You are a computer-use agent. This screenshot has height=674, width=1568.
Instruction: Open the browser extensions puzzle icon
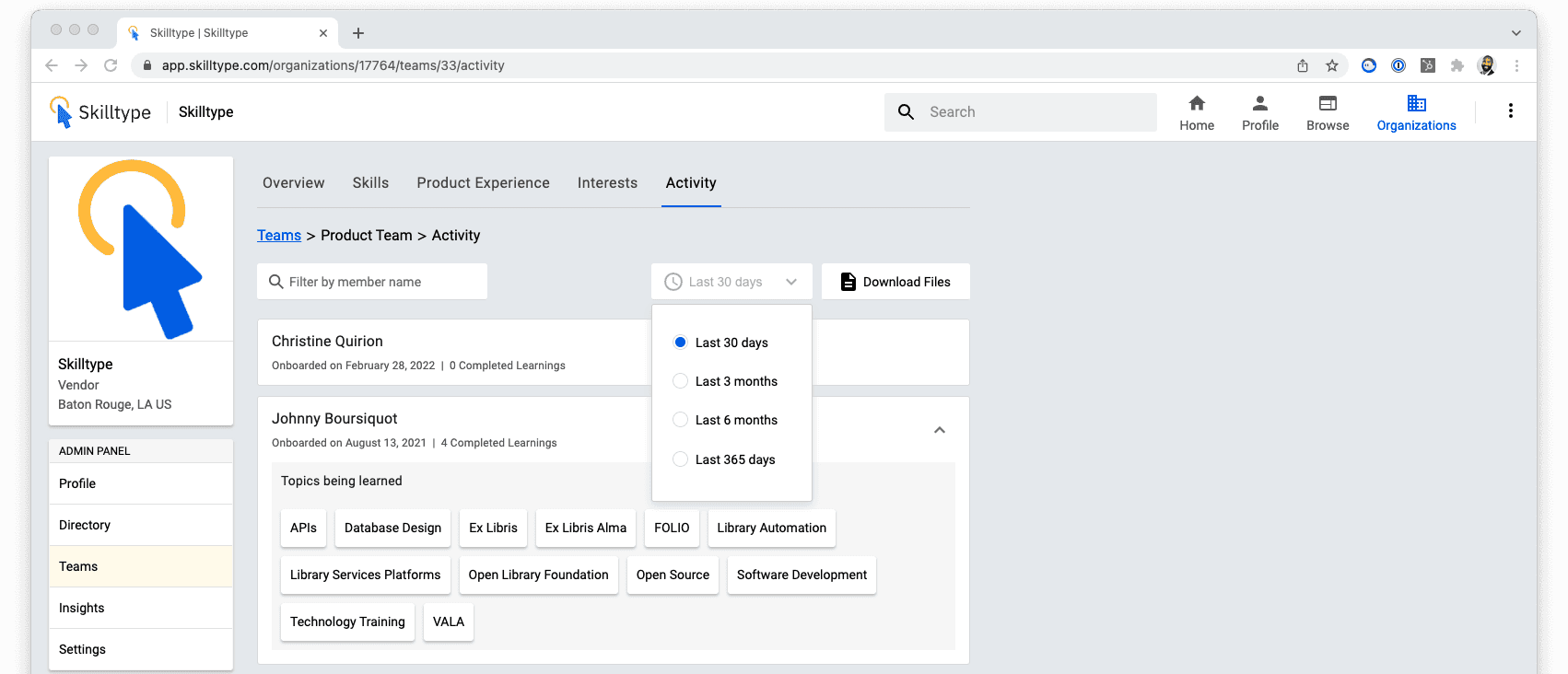[x=1457, y=65]
